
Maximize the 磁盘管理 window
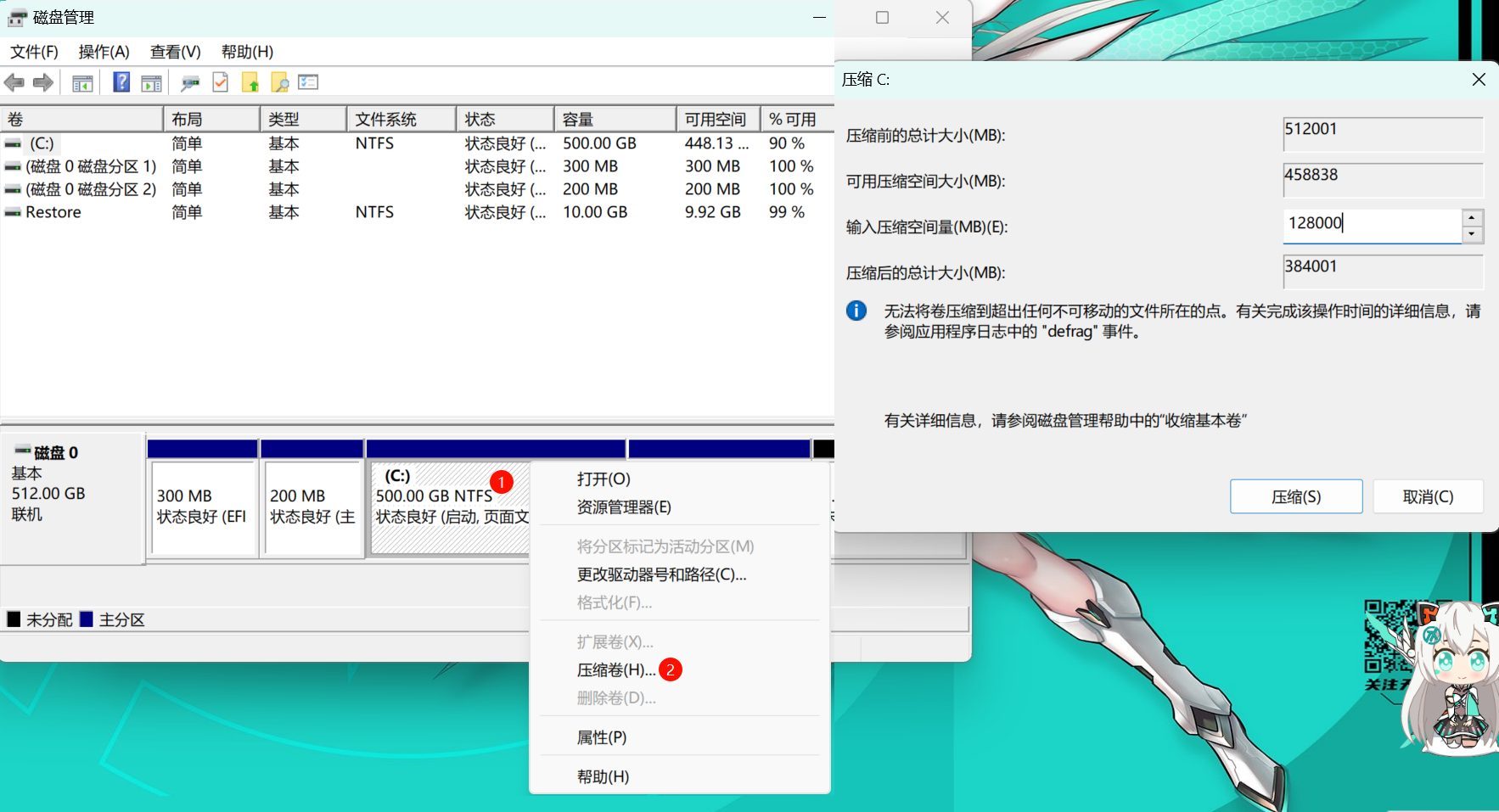(x=882, y=18)
